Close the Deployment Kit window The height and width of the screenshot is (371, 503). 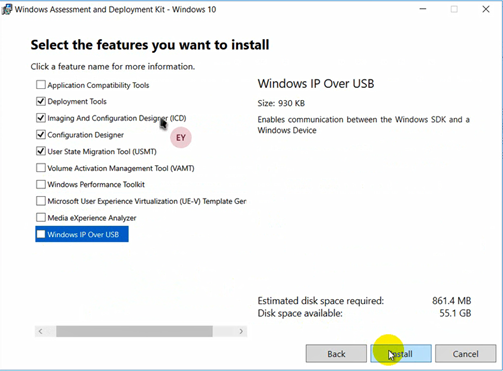click(x=486, y=9)
